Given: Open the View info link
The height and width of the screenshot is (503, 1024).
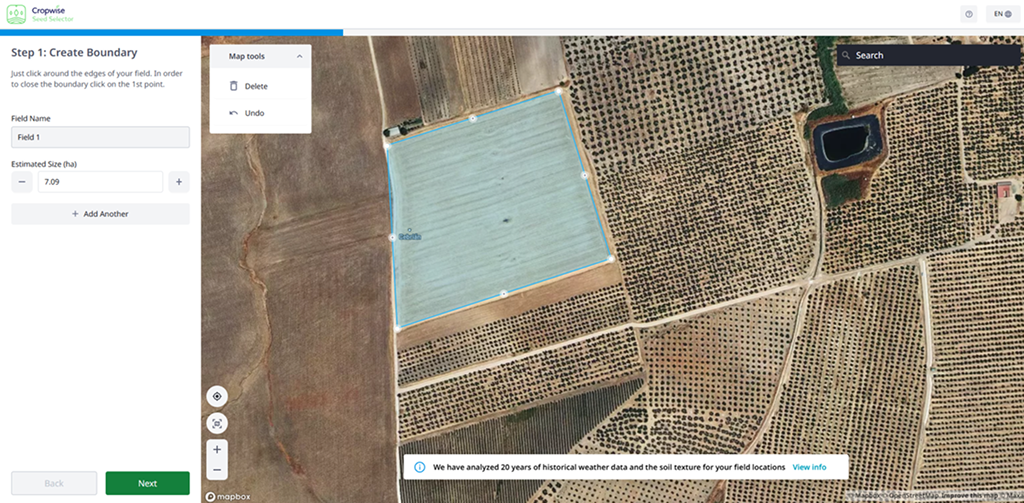Looking at the screenshot, I should pos(809,467).
